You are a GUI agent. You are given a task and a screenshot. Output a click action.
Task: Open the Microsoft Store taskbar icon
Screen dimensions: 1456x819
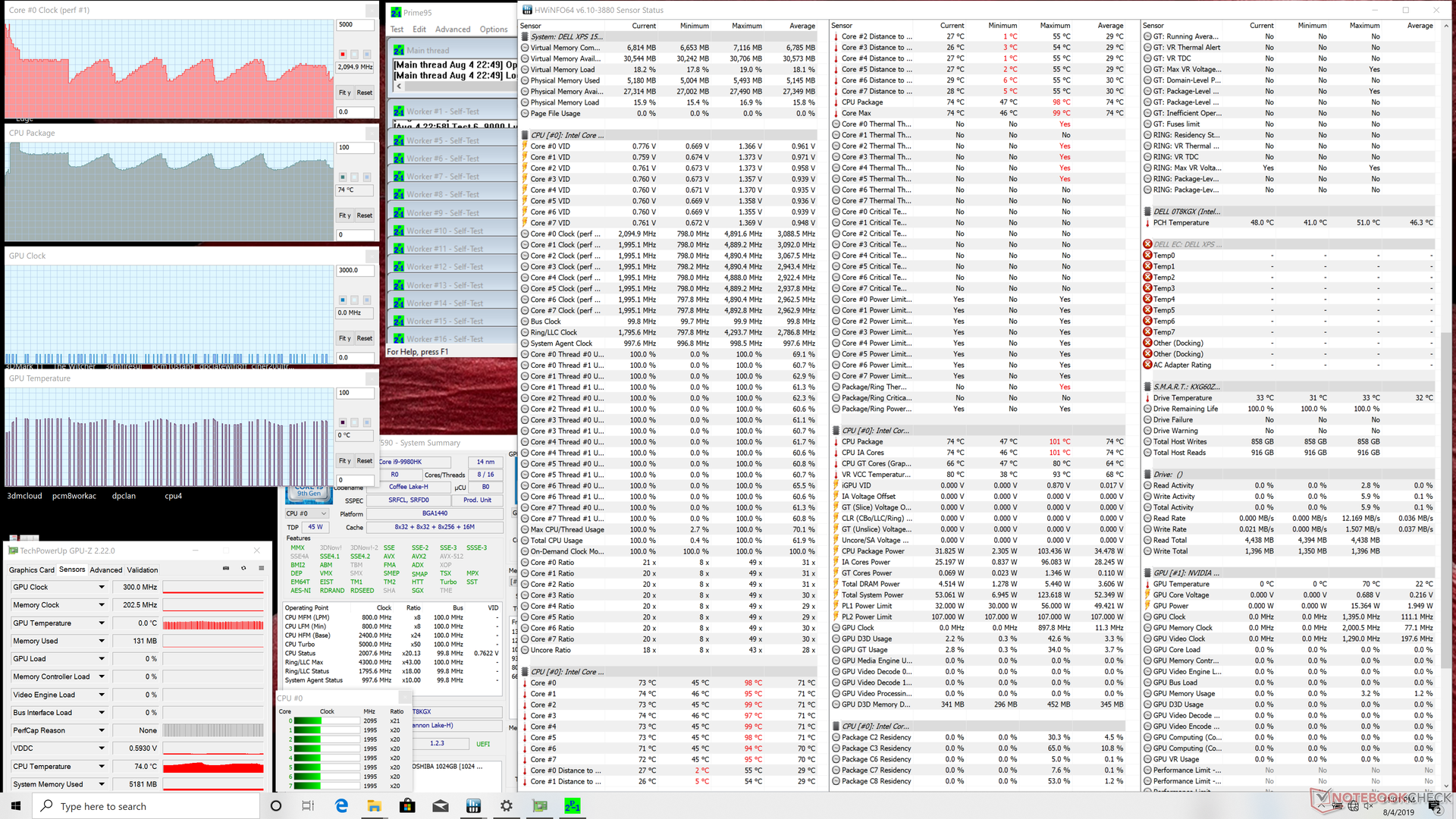407,805
